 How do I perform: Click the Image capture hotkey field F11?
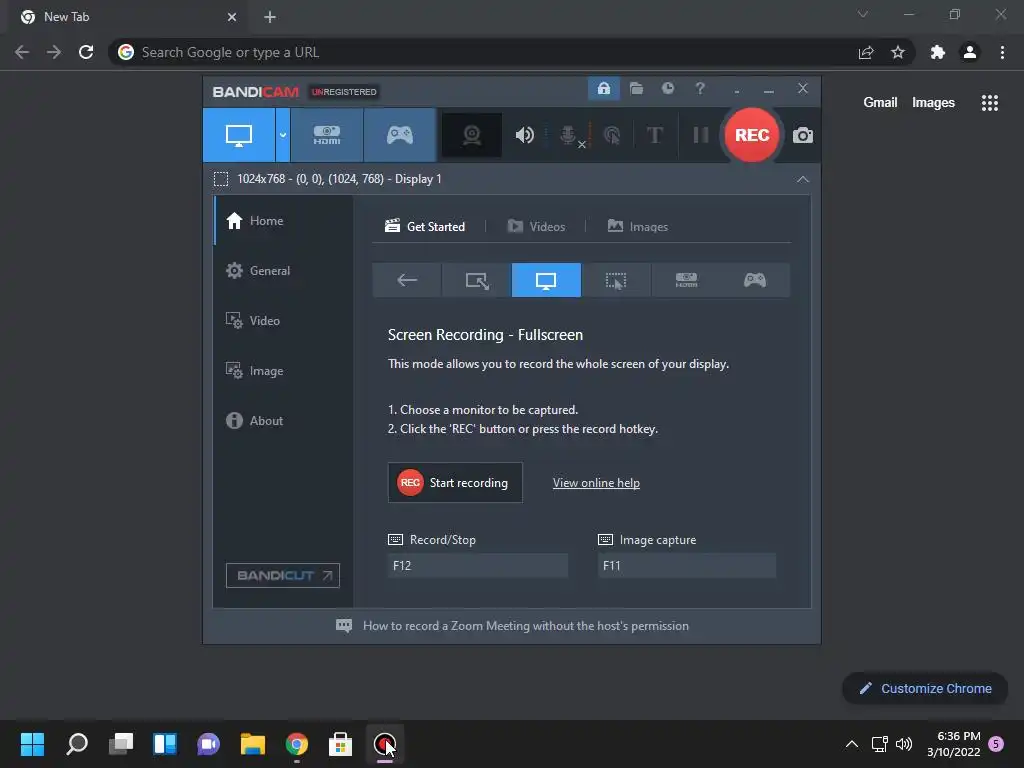686,566
